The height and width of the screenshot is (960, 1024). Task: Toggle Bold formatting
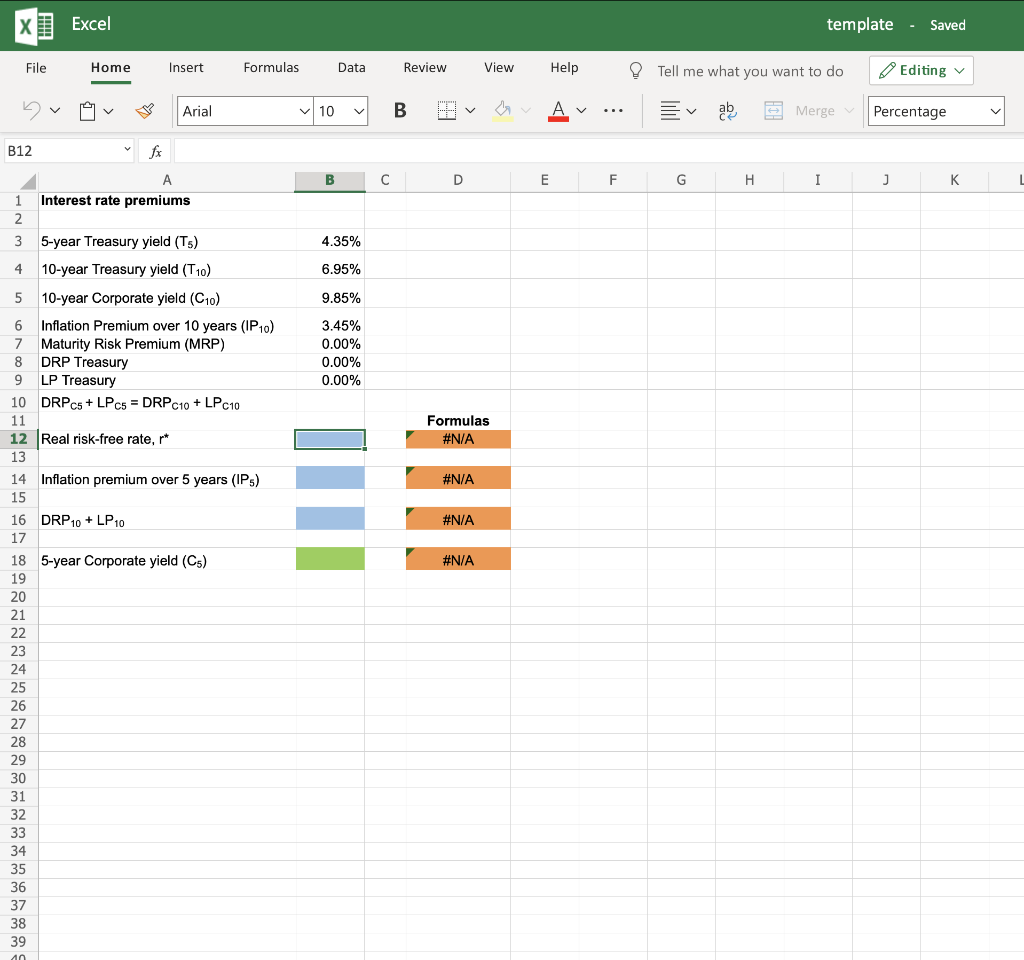coord(400,110)
